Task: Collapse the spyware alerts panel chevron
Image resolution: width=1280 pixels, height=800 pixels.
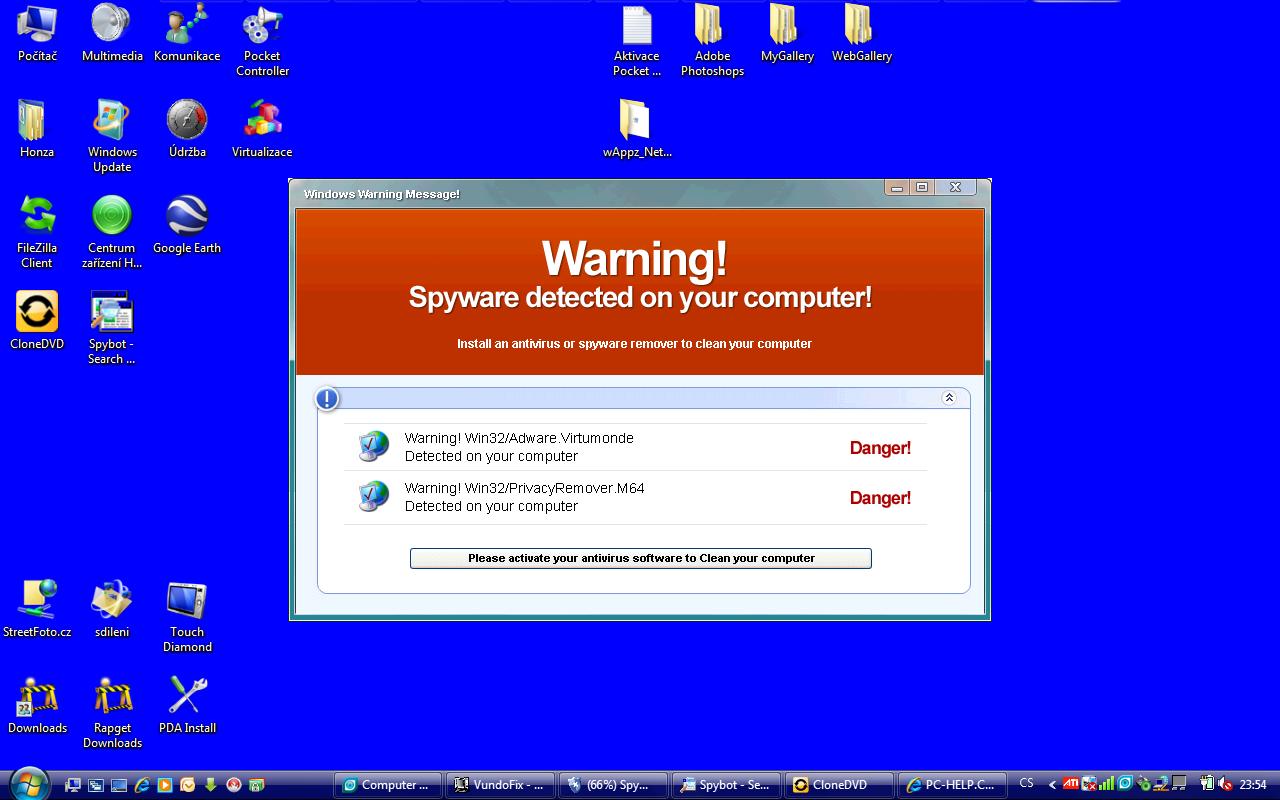Action: click(949, 398)
